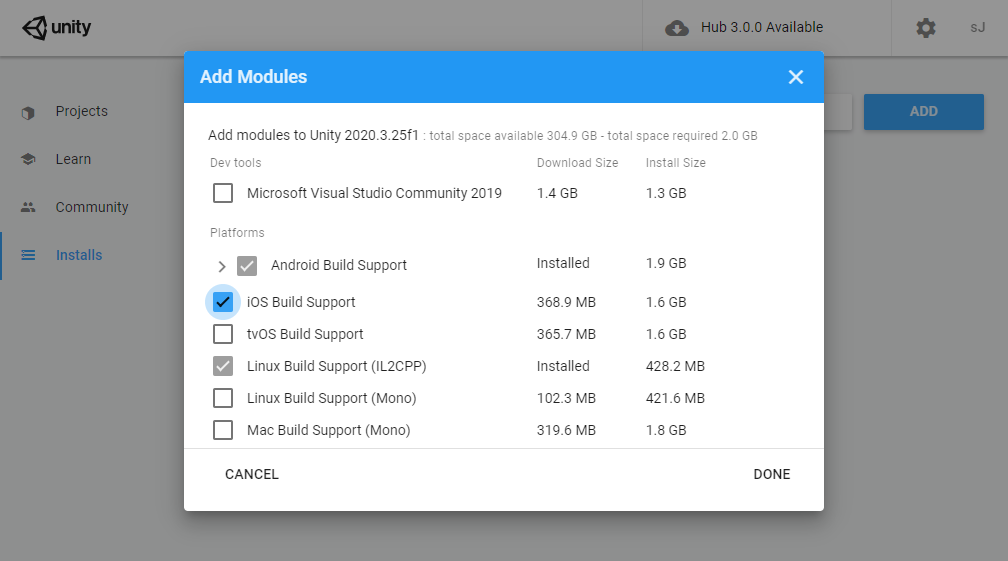Click the Install Size column header
Screen dimensions: 1008x561
676,163
